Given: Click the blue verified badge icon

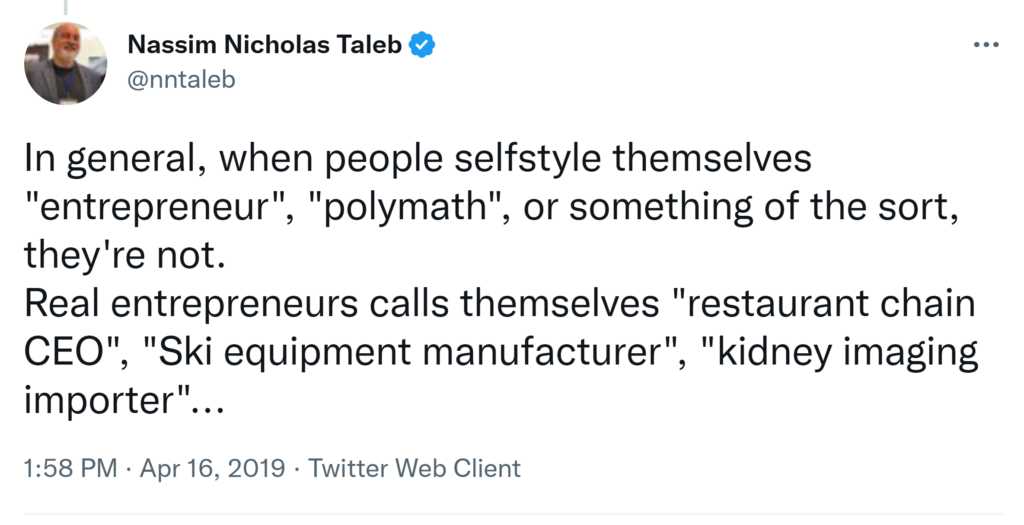Looking at the screenshot, I should tap(424, 45).
